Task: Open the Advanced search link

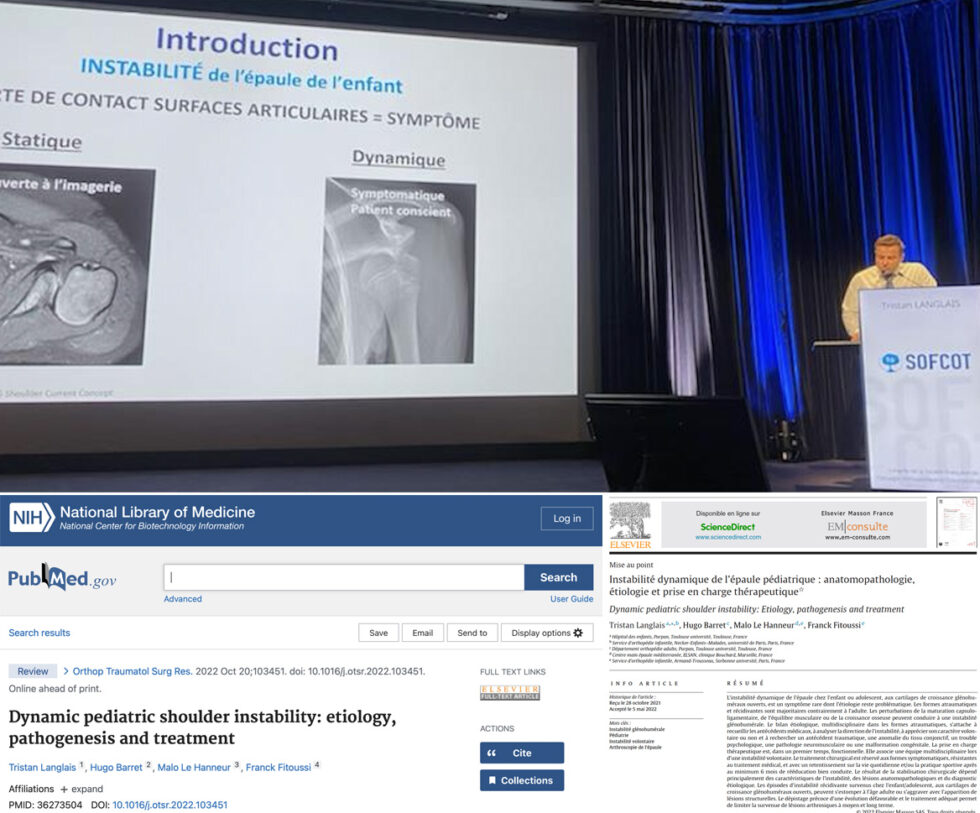Action: tap(182, 599)
